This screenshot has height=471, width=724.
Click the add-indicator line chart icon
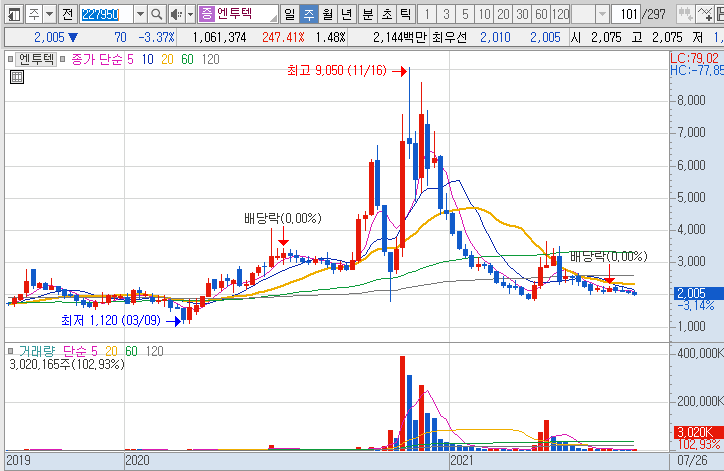705,14
